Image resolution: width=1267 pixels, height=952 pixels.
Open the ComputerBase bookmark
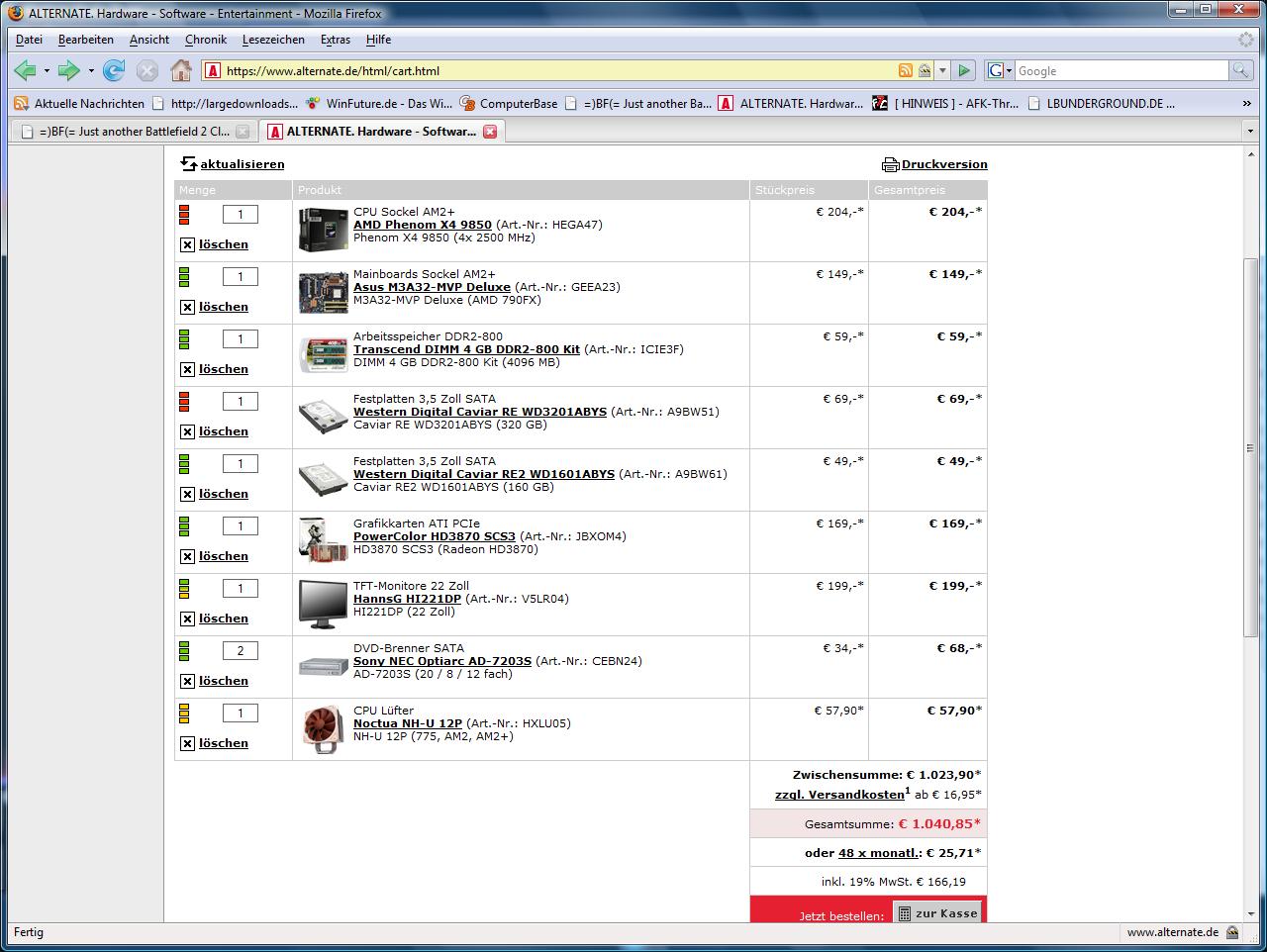click(x=509, y=103)
